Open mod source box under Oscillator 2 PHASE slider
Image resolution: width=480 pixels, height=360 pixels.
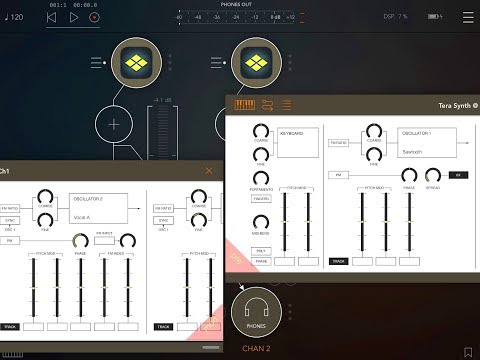pos(81,327)
